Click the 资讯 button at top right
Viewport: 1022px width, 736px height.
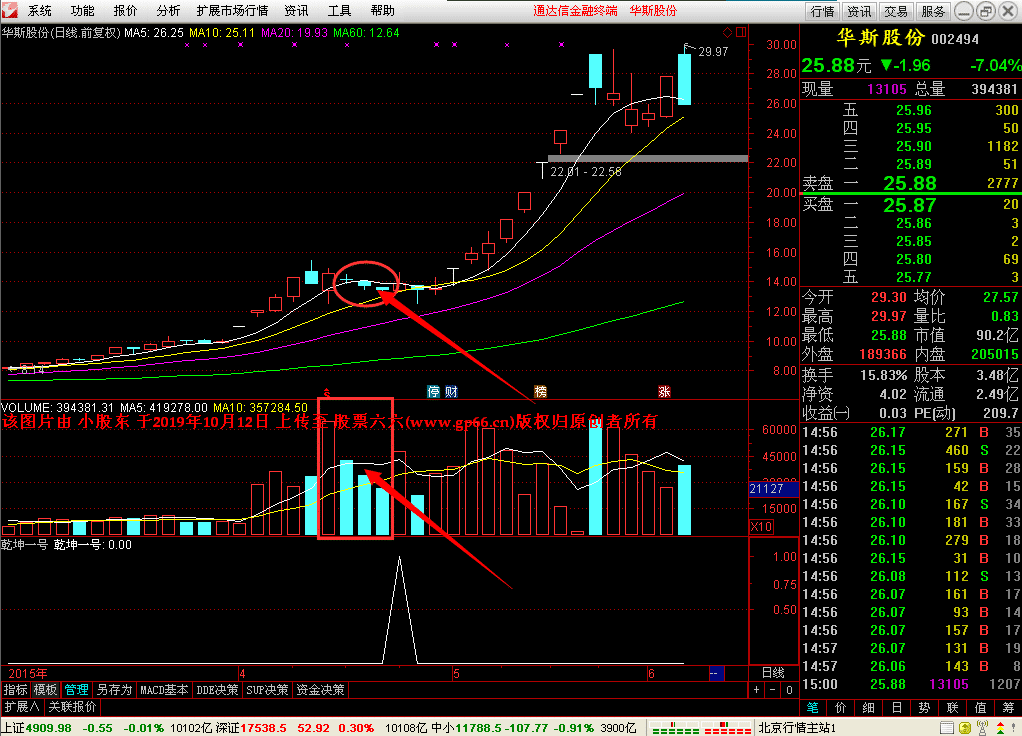tap(859, 11)
